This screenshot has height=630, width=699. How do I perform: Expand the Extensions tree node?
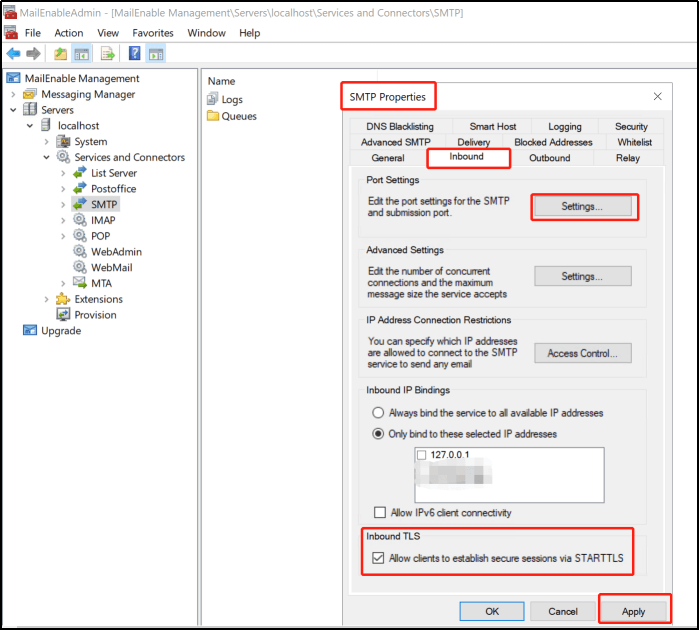(x=46, y=299)
